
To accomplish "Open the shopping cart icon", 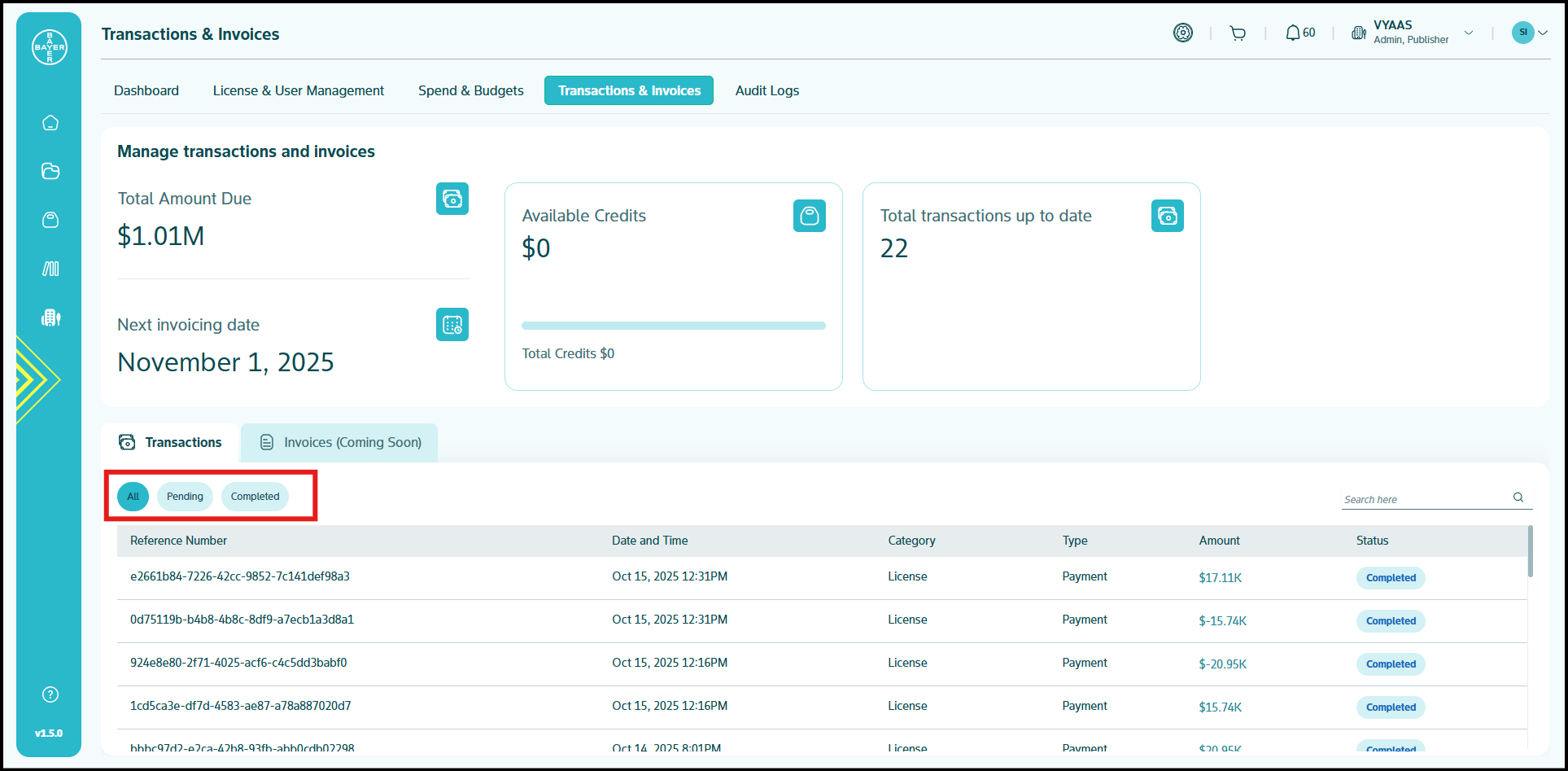I will [1238, 33].
